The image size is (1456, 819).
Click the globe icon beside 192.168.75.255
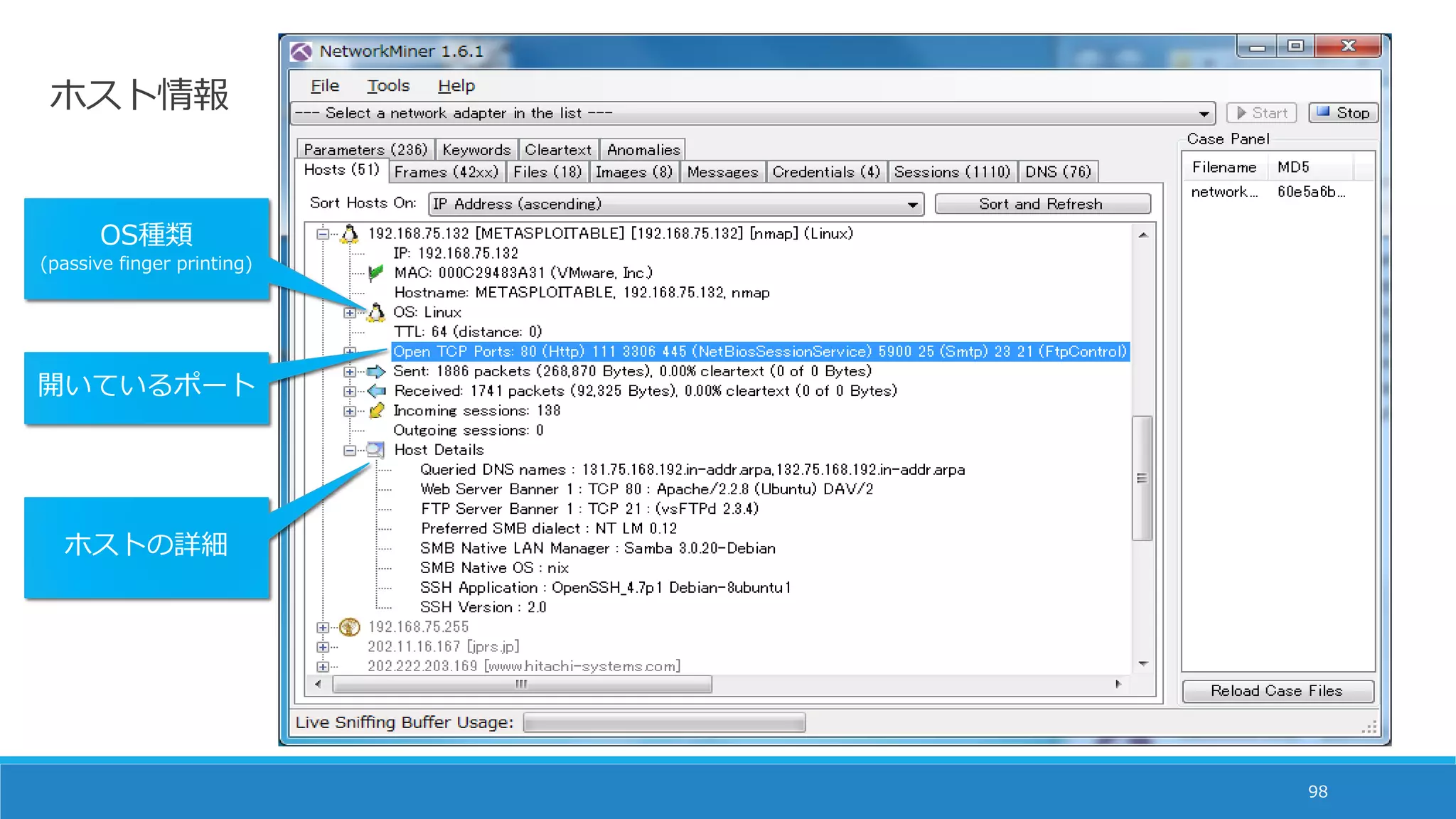(x=349, y=627)
